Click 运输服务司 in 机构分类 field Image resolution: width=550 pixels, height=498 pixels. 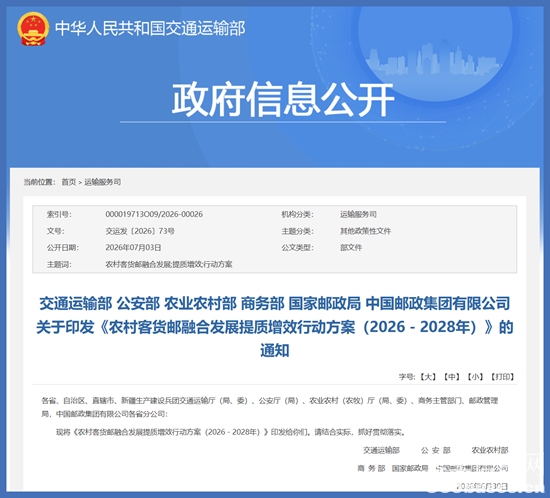point(358,214)
